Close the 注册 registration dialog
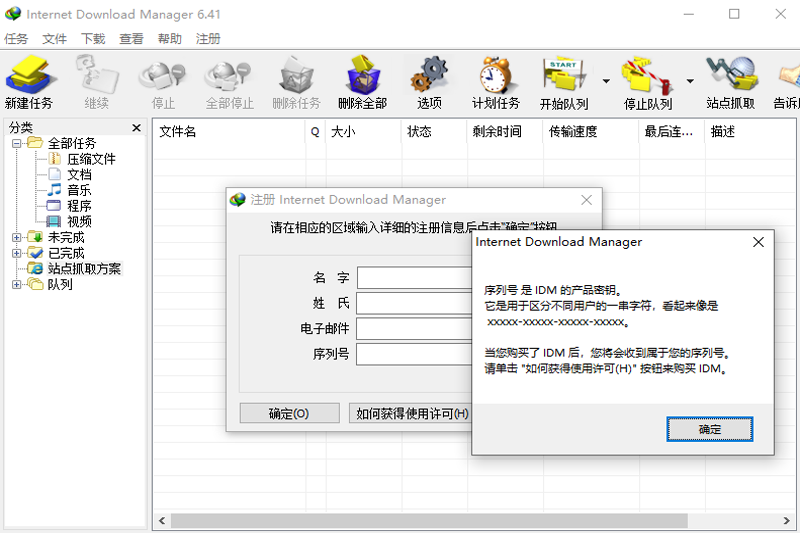 [587, 200]
